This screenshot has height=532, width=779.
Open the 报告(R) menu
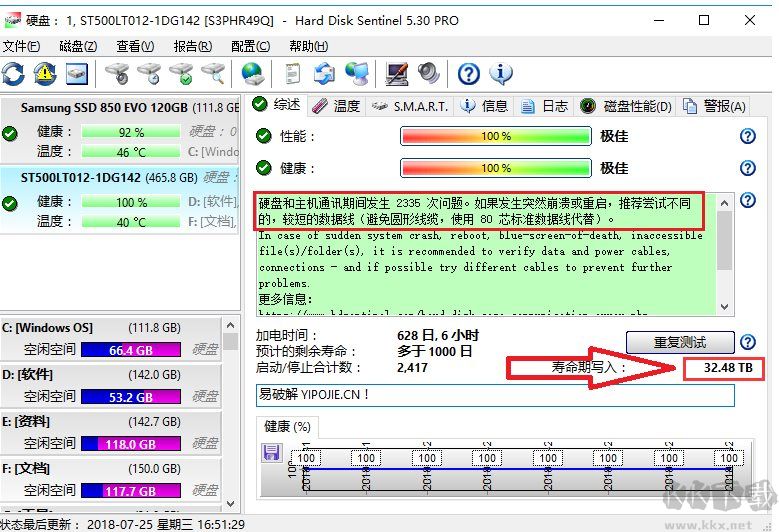(193, 46)
